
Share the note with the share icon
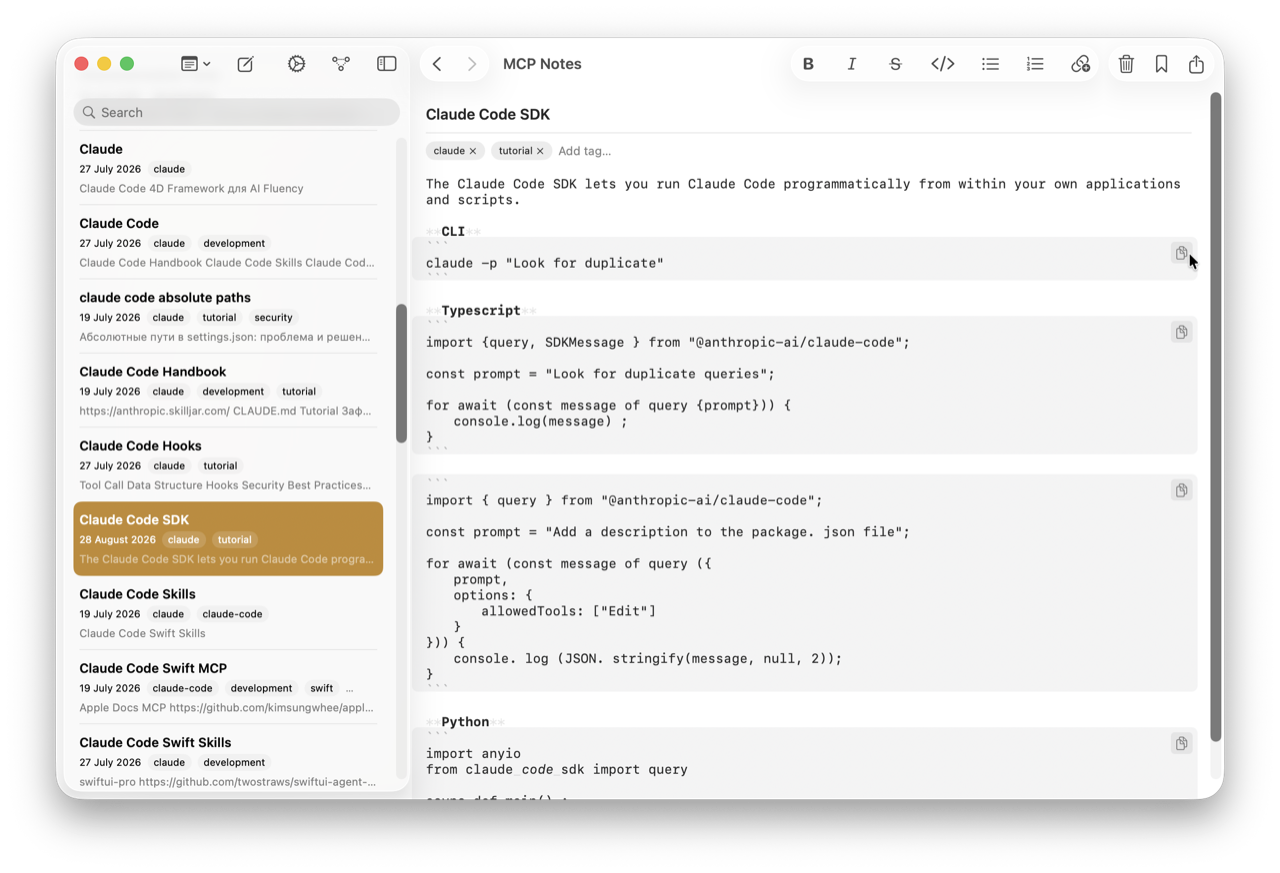click(x=1196, y=64)
